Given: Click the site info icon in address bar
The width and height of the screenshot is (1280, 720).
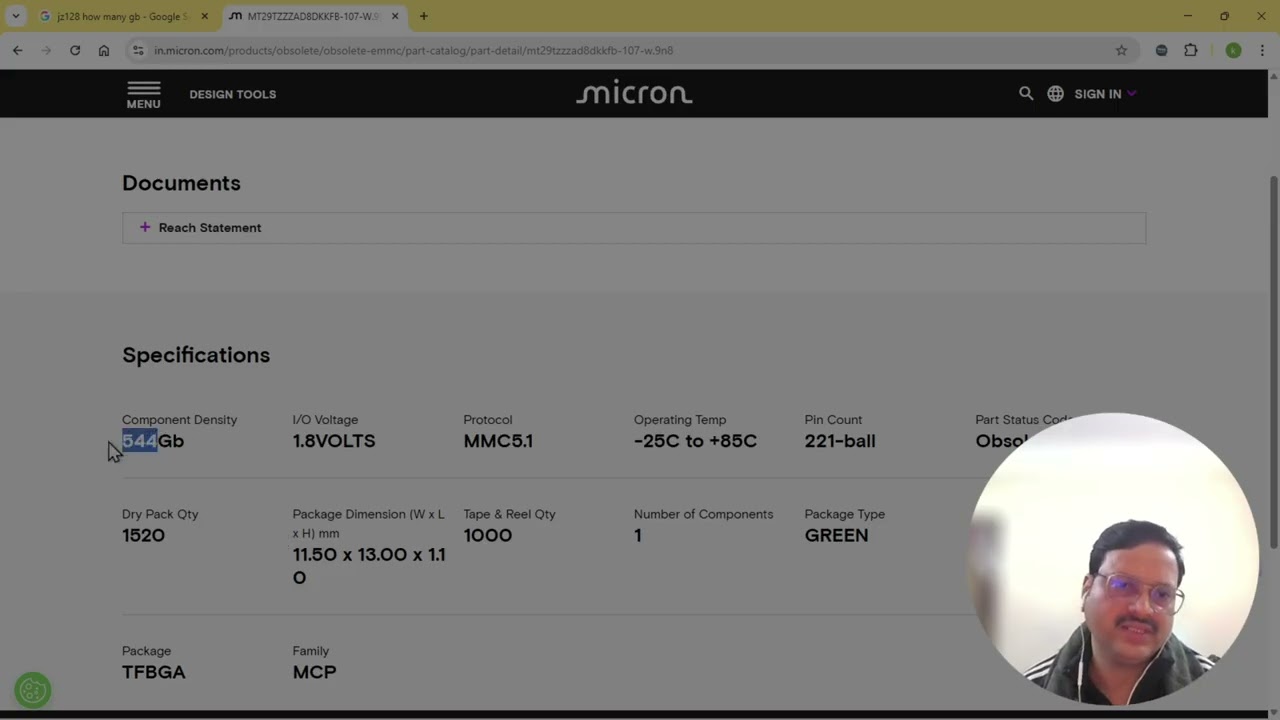Looking at the screenshot, I should point(138,50).
